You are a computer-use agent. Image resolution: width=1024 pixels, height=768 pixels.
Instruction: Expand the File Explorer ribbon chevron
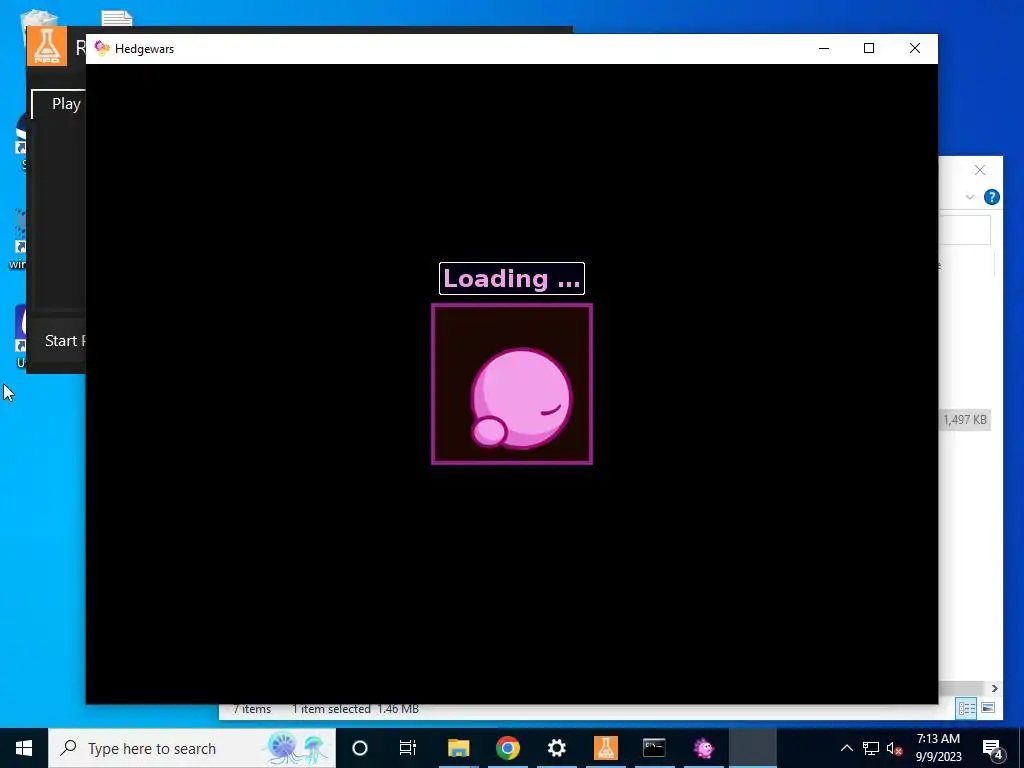coord(970,197)
